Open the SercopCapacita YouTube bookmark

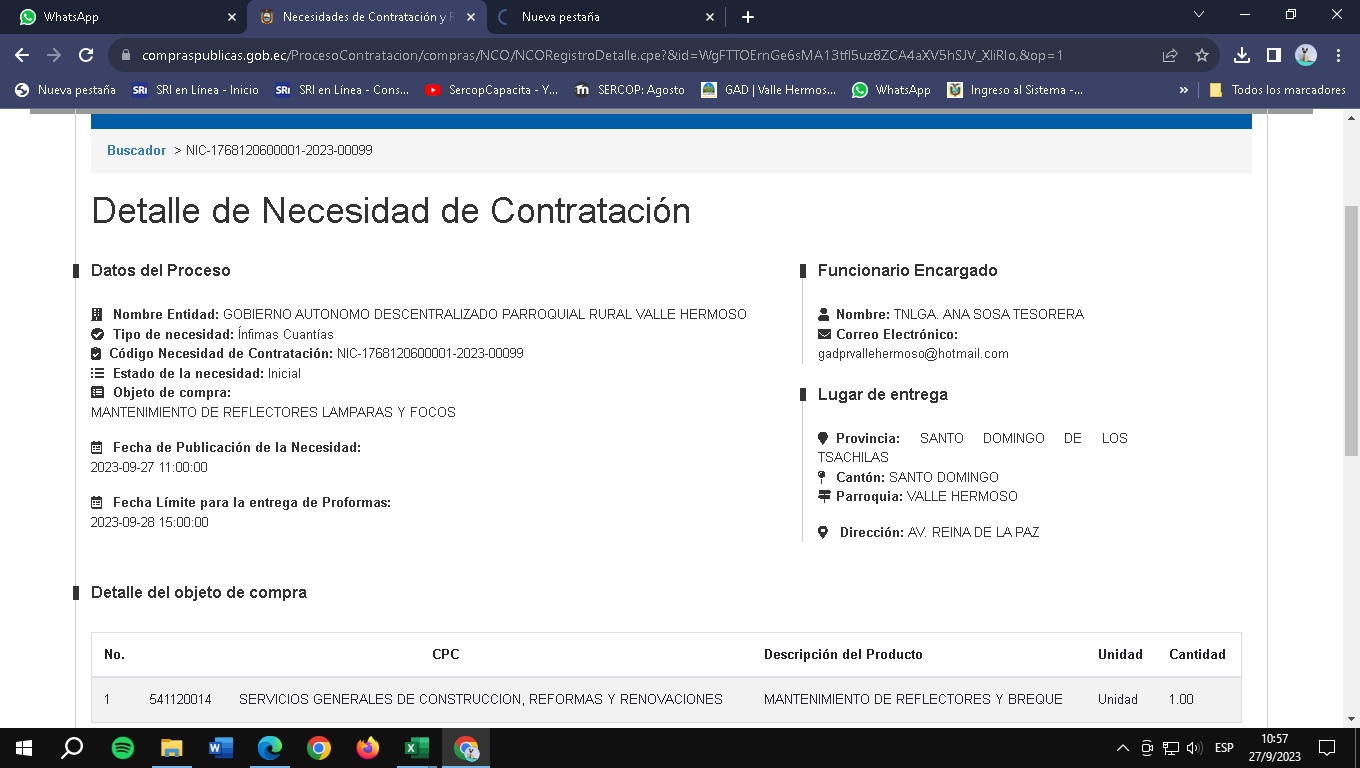coord(492,90)
